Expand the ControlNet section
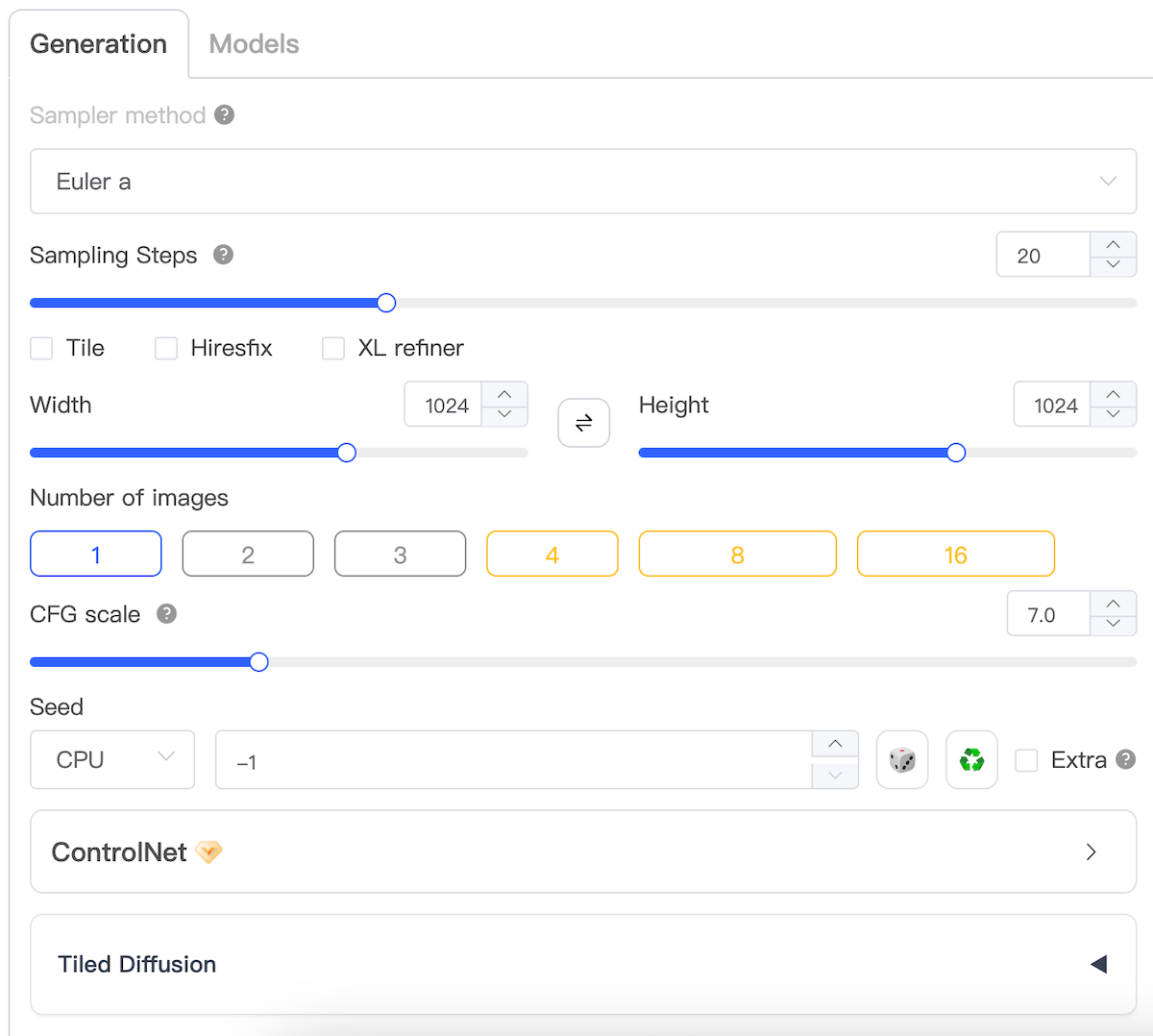The height and width of the screenshot is (1036, 1153). (x=1090, y=851)
